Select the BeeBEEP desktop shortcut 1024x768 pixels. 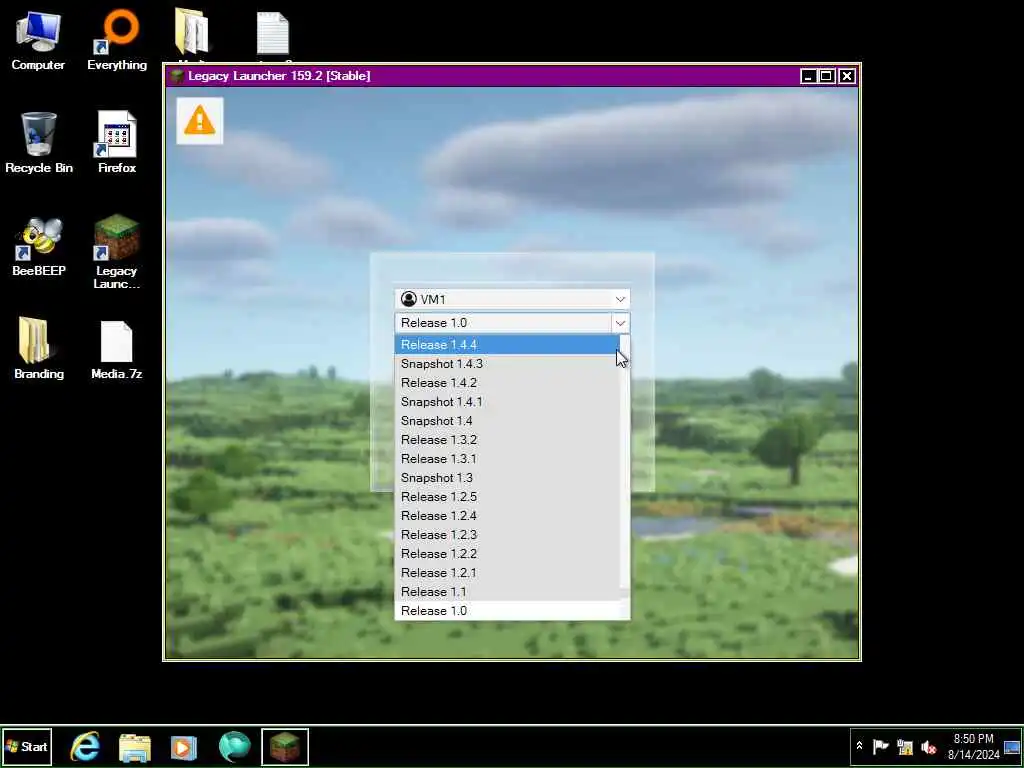pyautogui.click(x=39, y=246)
